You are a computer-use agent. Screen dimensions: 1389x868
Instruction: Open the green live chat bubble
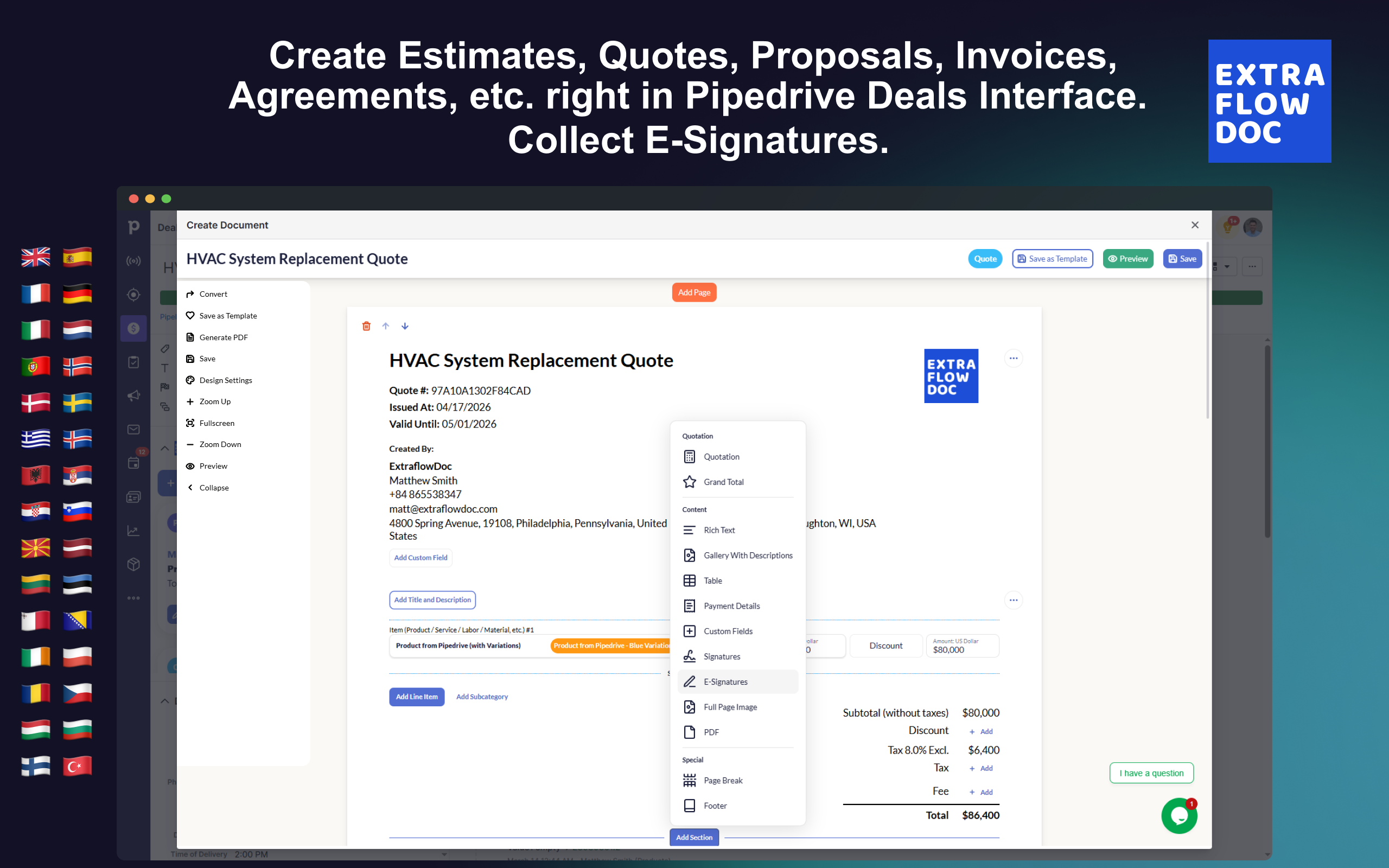click(x=1178, y=815)
